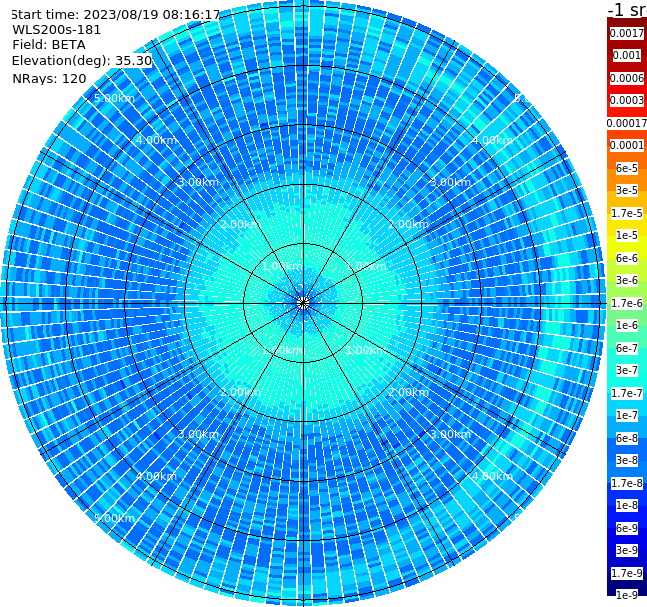This screenshot has width=647, height=607.
Task: Click the 1e-5 yellow scale label
Action: pos(627,235)
